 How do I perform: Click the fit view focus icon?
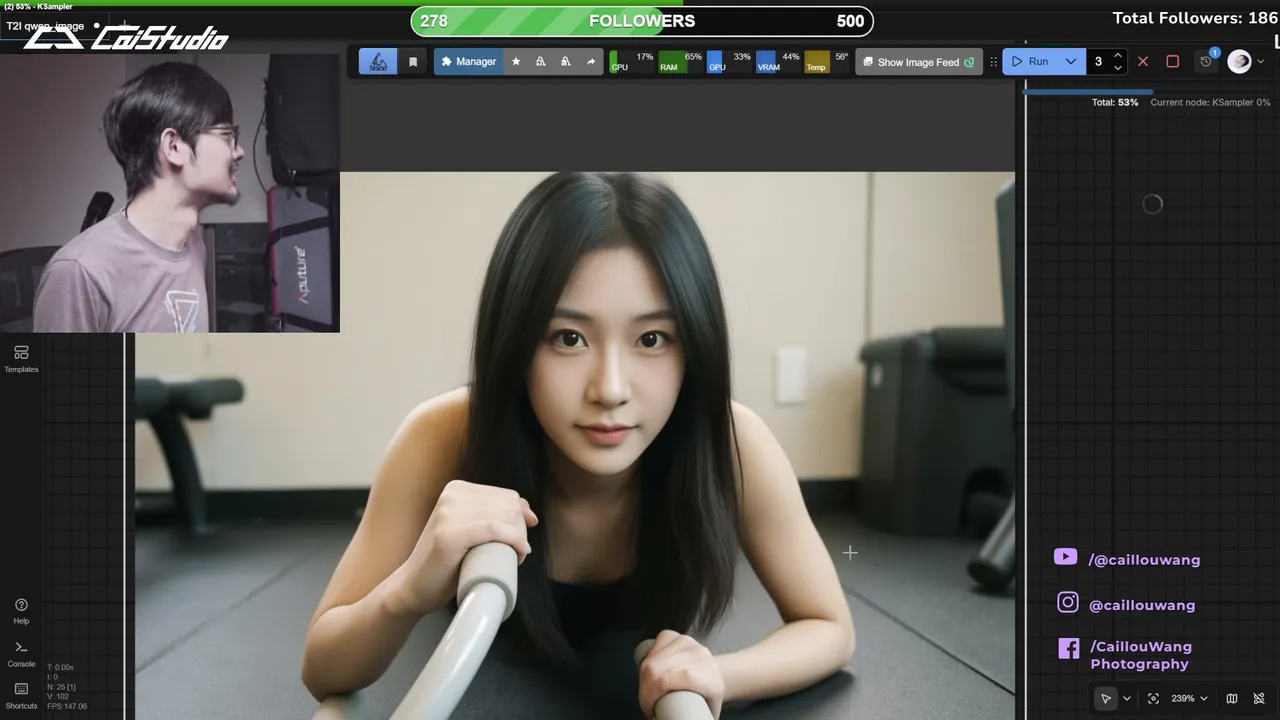pos(1153,698)
